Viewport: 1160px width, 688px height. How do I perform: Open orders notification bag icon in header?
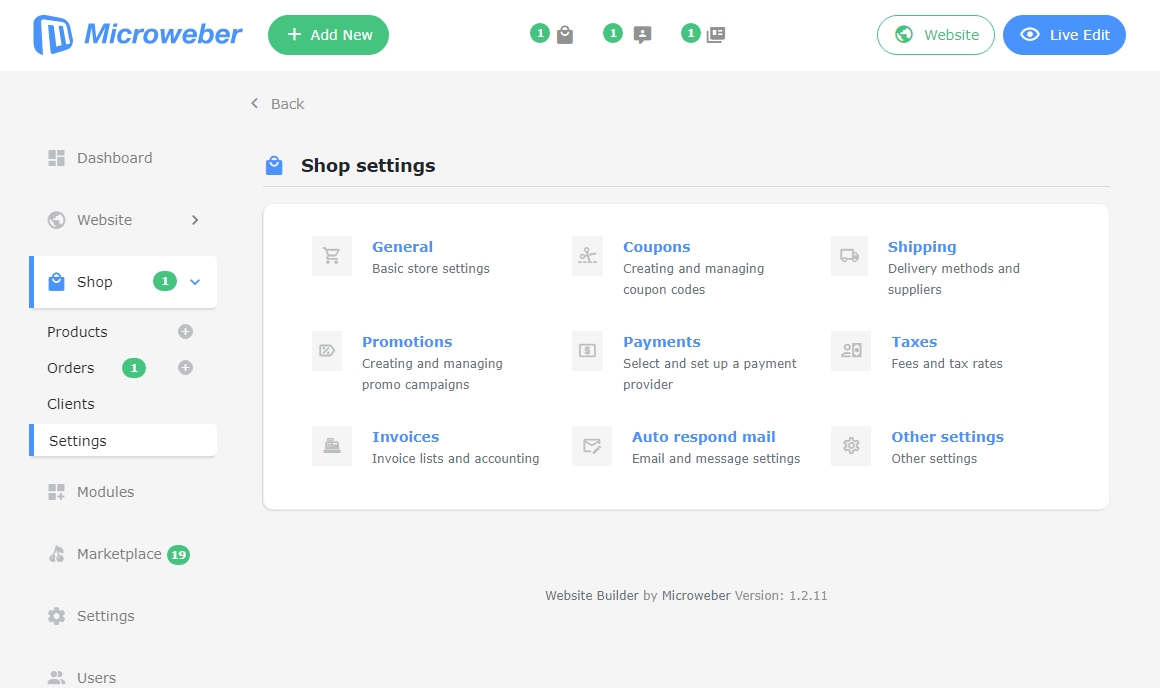coord(565,35)
